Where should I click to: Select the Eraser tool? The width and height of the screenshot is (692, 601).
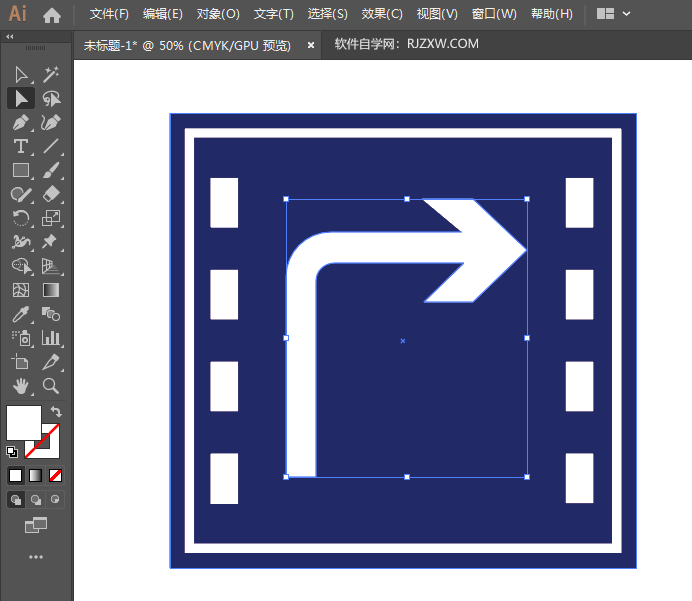(51, 194)
